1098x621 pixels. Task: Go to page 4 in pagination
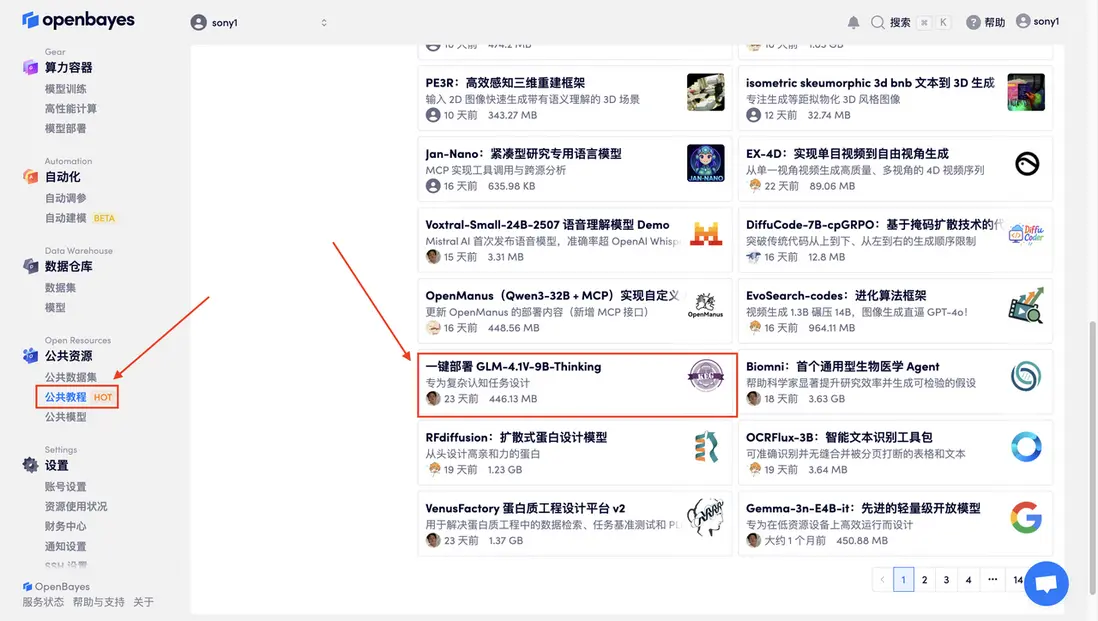968,580
